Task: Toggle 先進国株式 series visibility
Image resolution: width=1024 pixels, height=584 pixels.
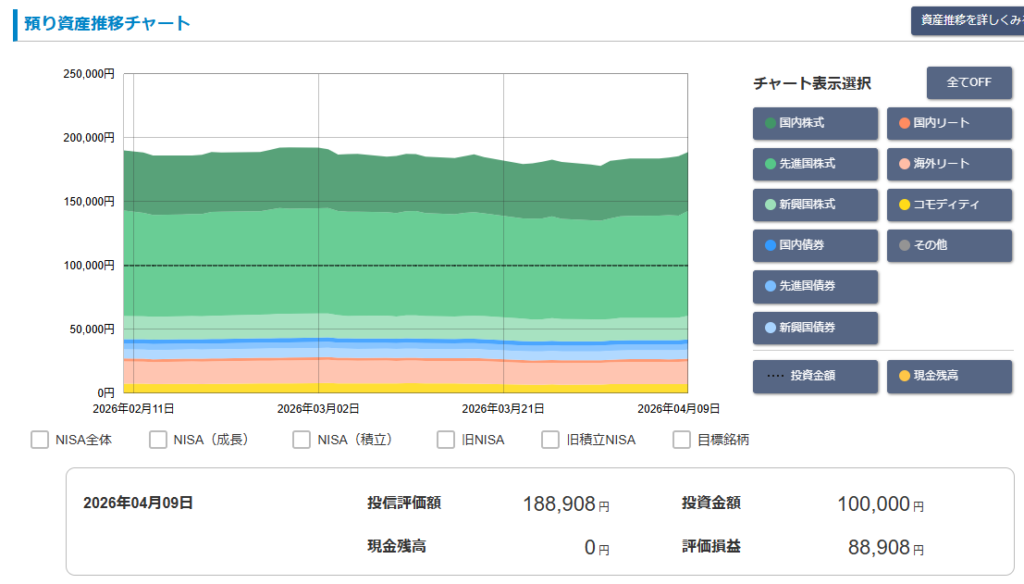Action: tap(815, 164)
